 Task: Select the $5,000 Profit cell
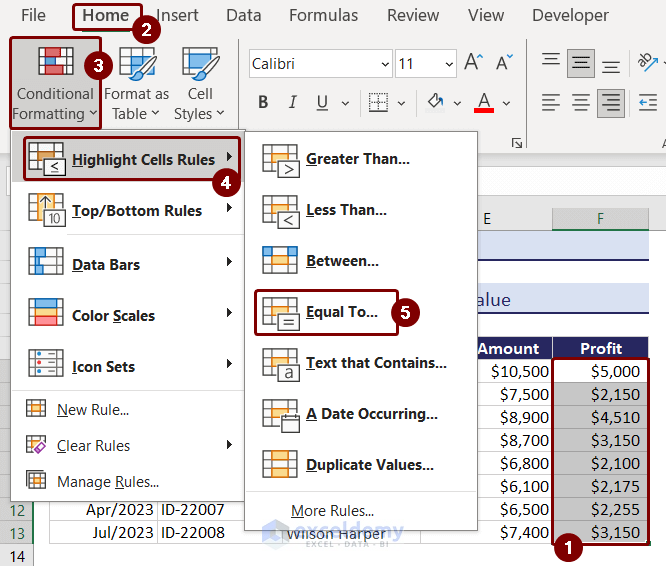[600, 371]
